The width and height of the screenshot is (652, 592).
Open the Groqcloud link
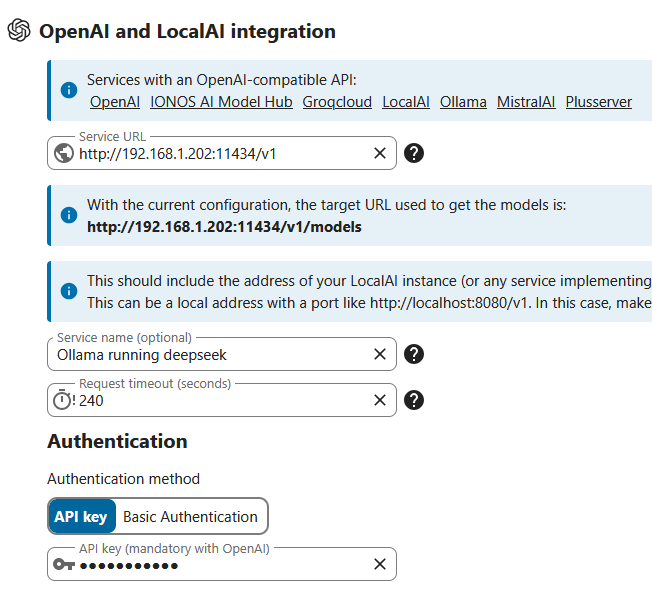point(337,102)
